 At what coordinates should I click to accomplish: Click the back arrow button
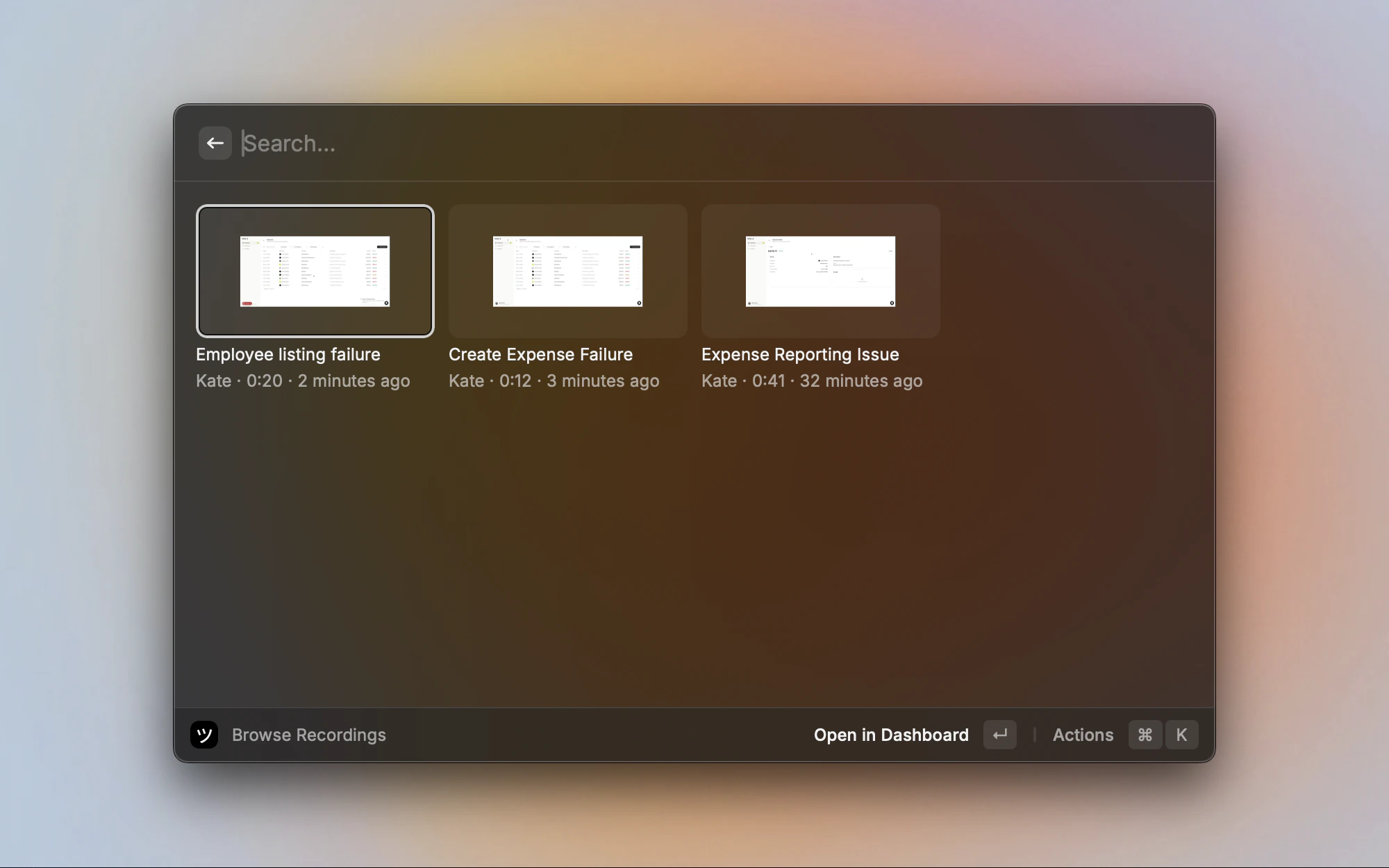click(x=215, y=143)
